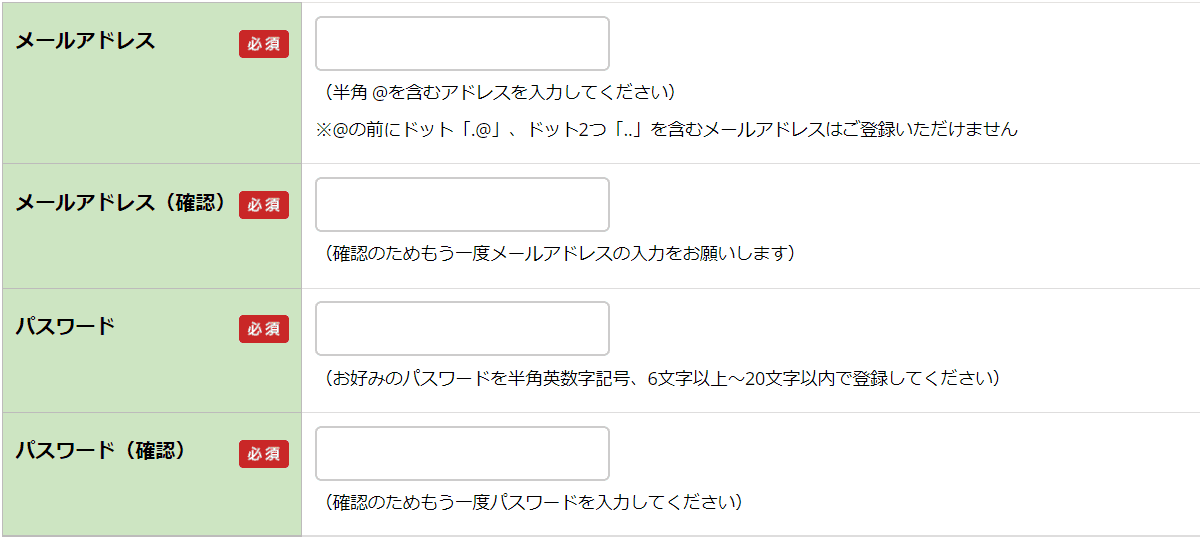Click the hint asking to re-enter password

(533, 501)
